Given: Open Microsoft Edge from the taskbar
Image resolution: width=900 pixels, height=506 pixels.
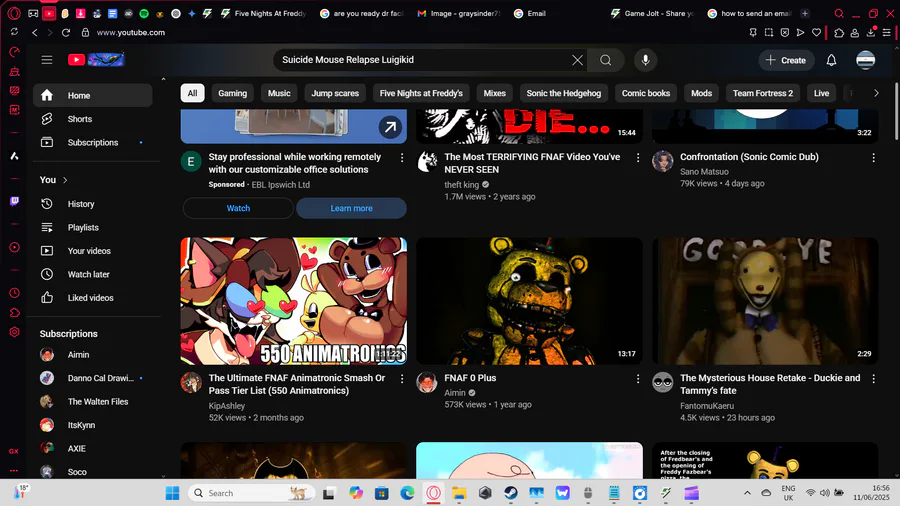Looking at the screenshot, I should pos(407,493).
